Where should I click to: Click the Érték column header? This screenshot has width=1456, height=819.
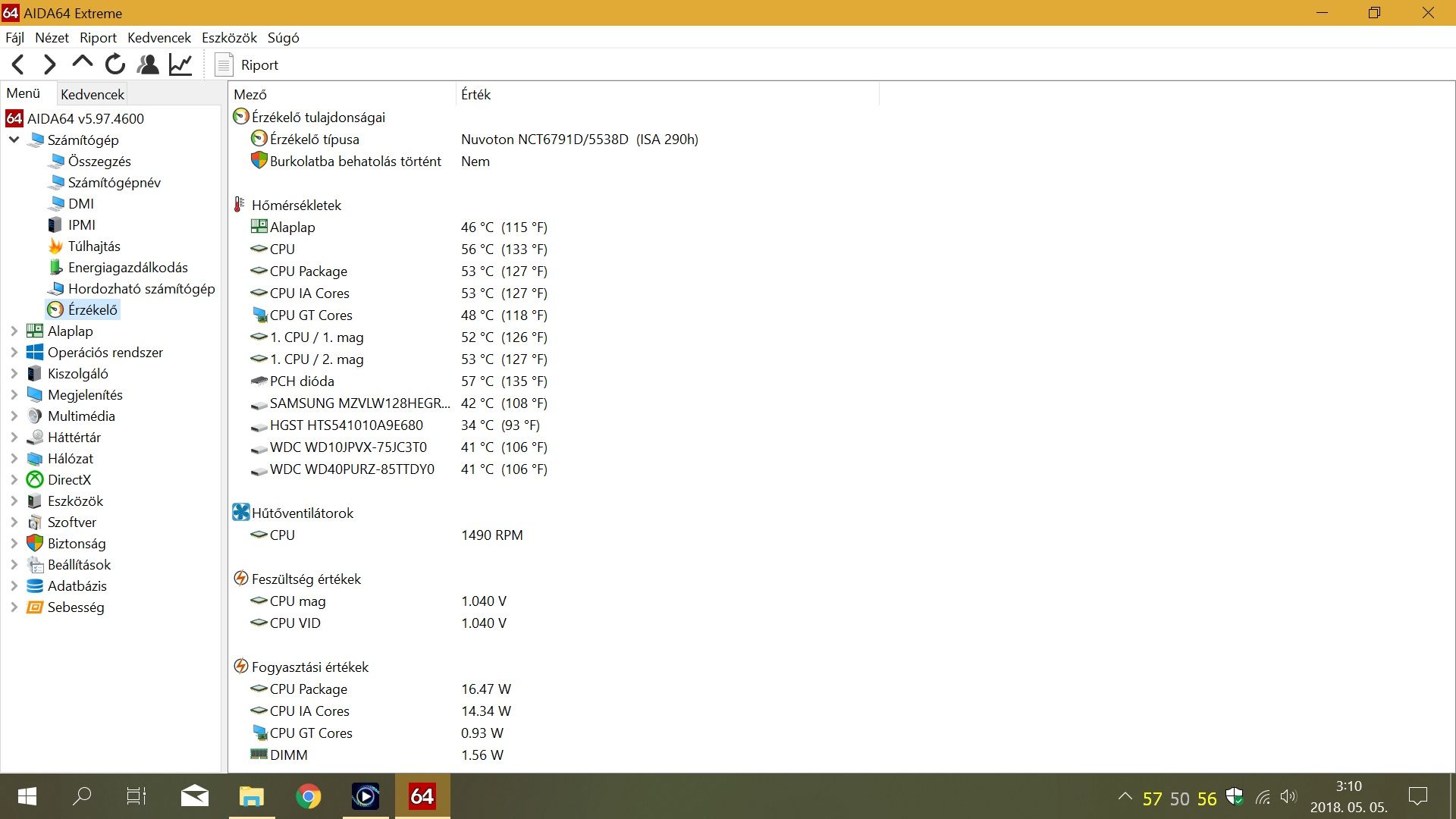point(667,95)
